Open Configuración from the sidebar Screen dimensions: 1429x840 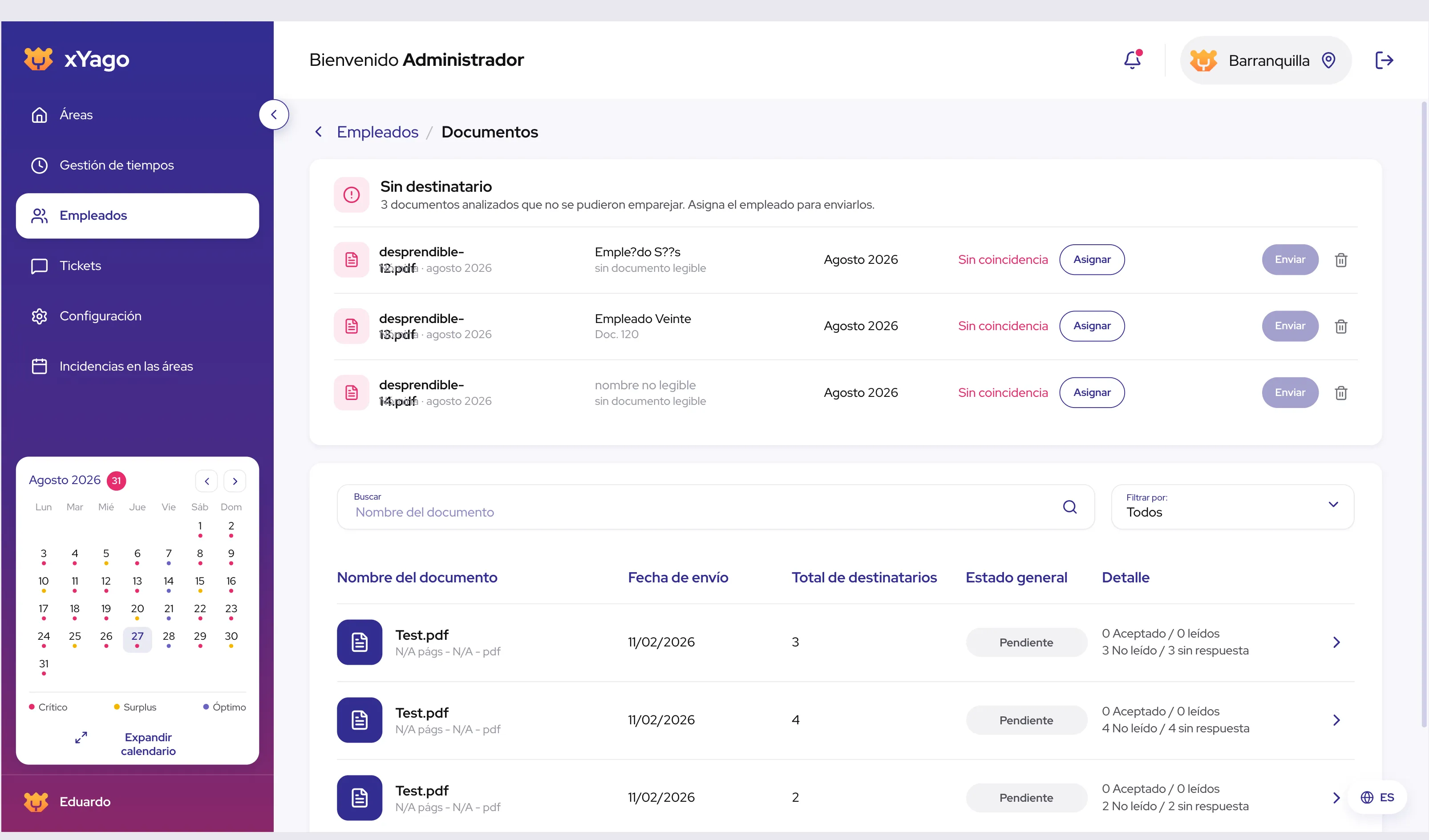(x=137, y=316)
